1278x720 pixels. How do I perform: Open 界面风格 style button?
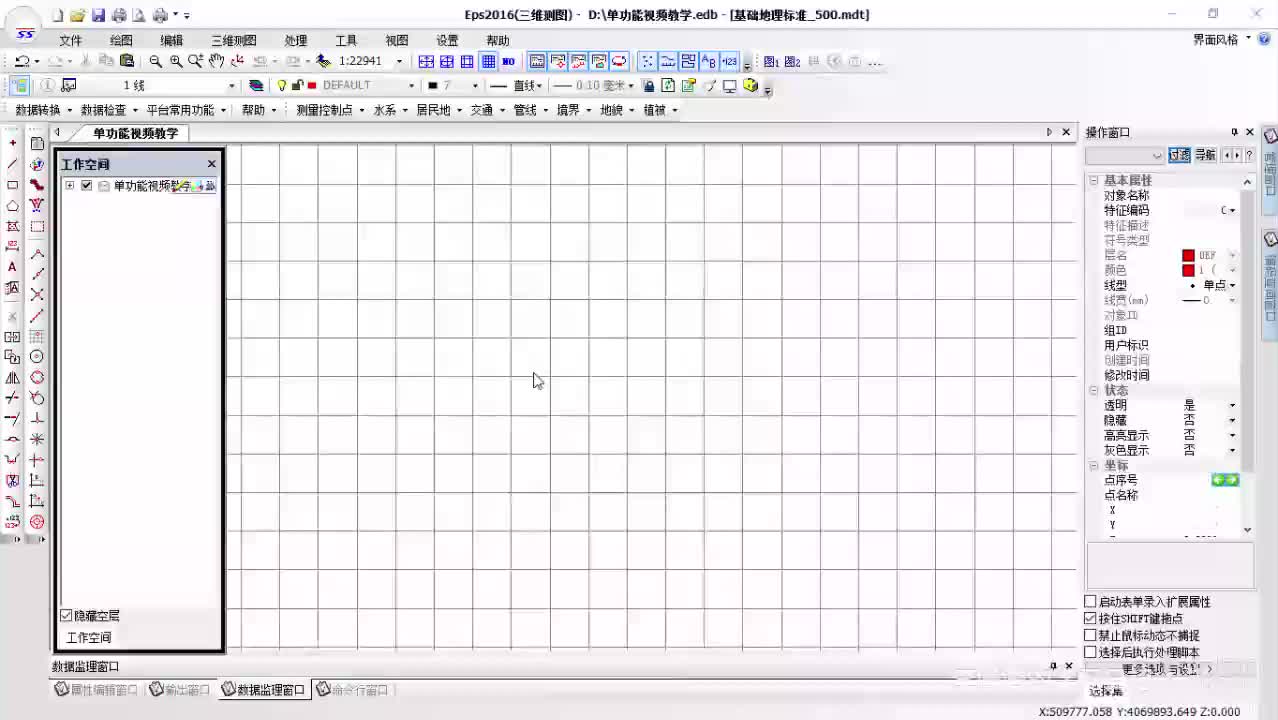coord(1222,40)
